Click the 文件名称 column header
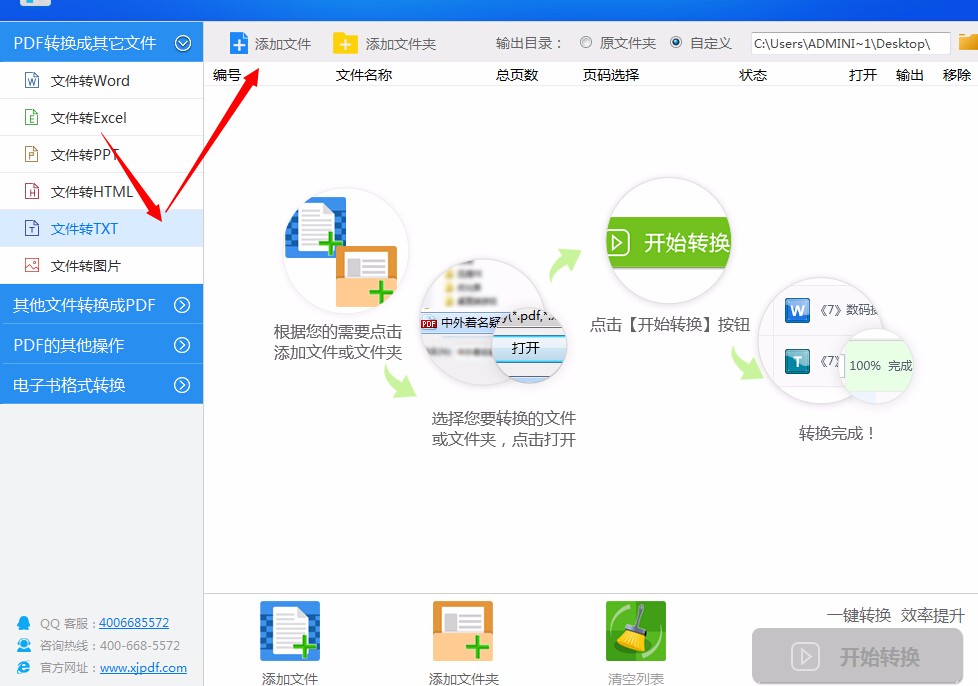This screenshot has width=978, height=686. coord(364,75)
